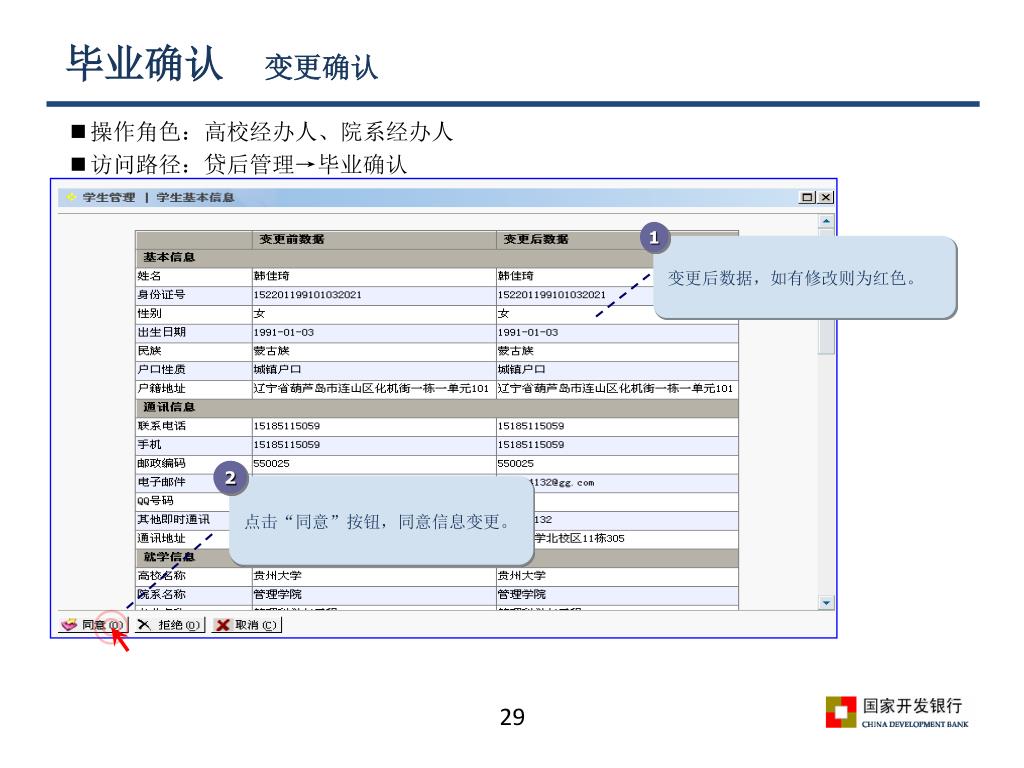The image size is (1024, 768).
Task: Click the yellow icon before 学生管理
Action: tap(72, 197)
